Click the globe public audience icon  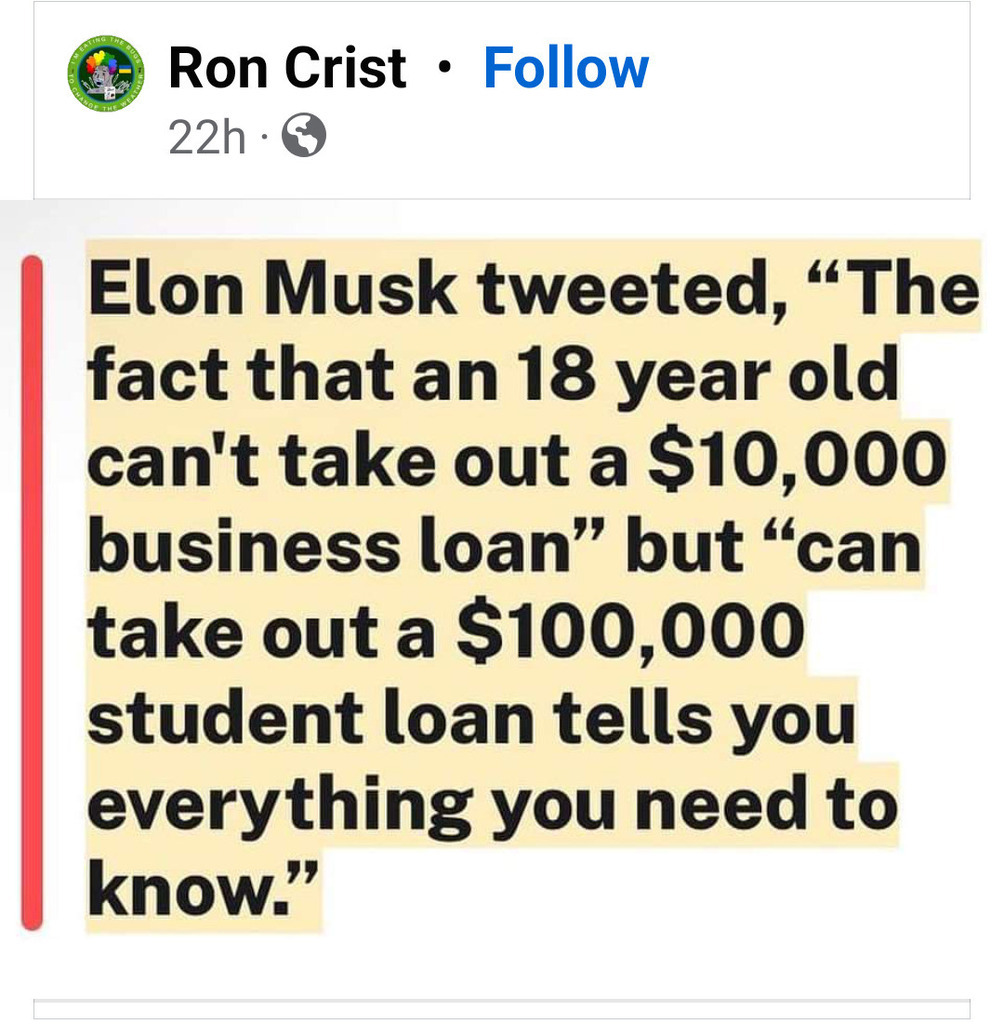(305, 137)
